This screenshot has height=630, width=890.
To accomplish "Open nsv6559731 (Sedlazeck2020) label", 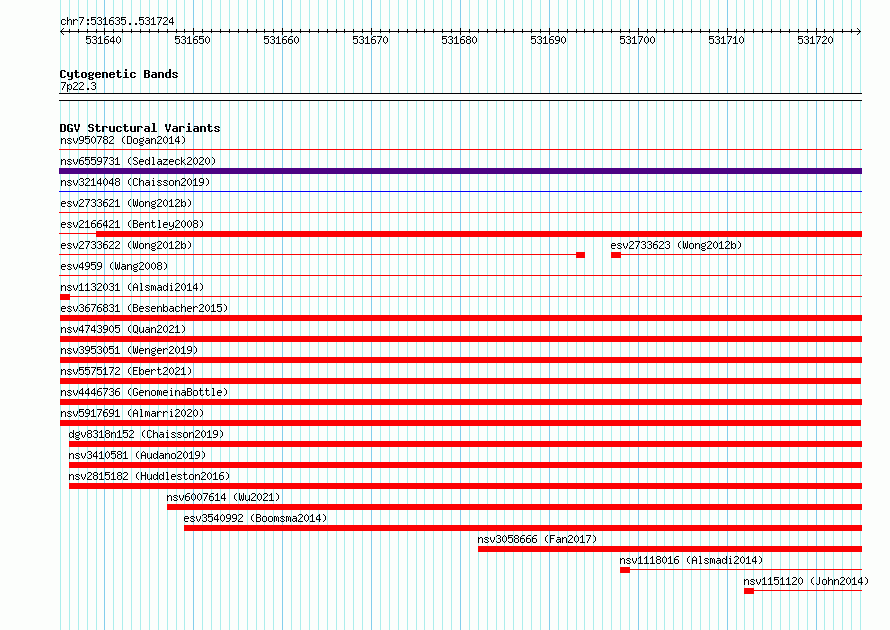I will [x=138, y=161].
